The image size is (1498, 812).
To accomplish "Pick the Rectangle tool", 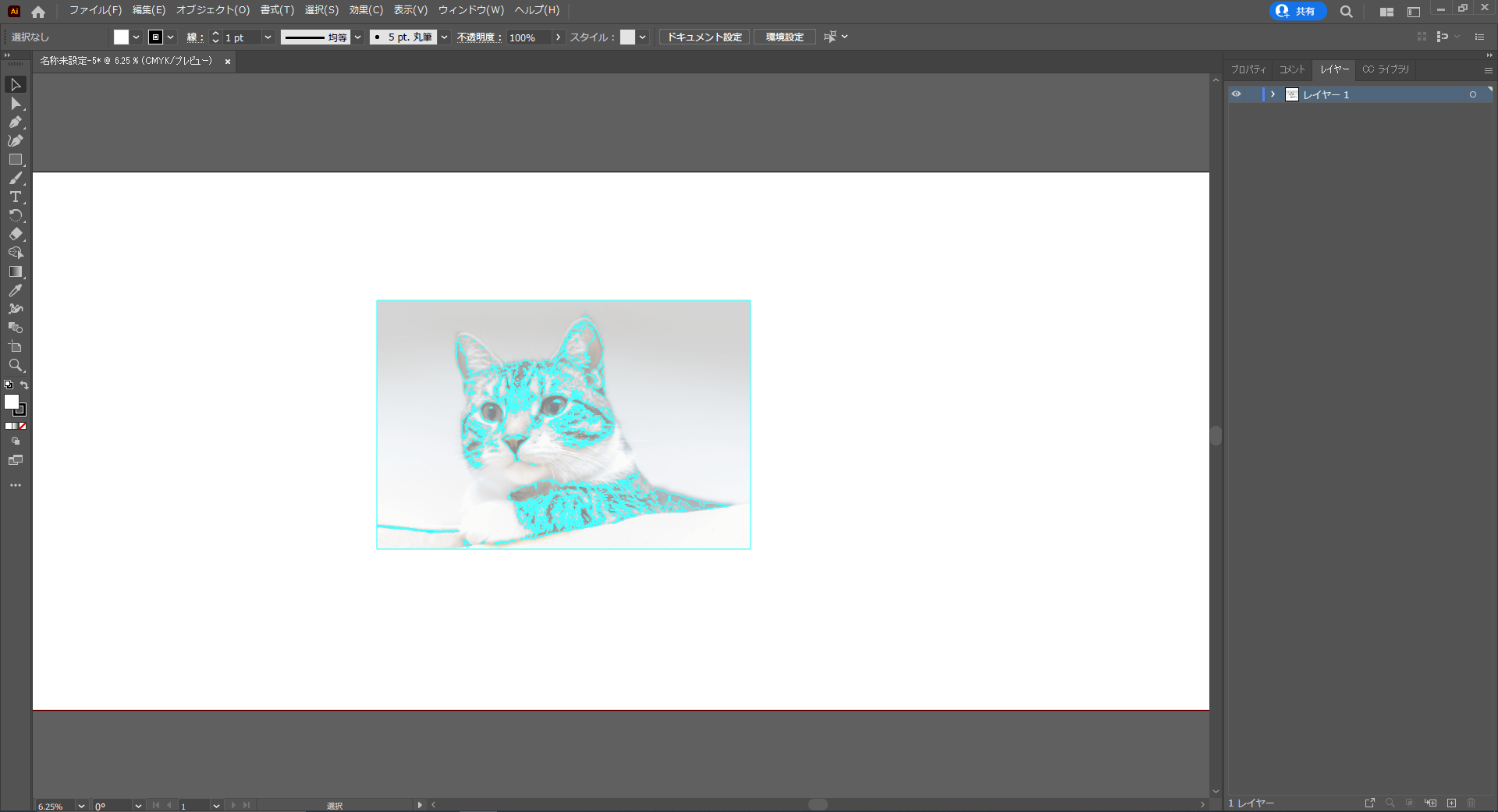I will tap(15, 159).
